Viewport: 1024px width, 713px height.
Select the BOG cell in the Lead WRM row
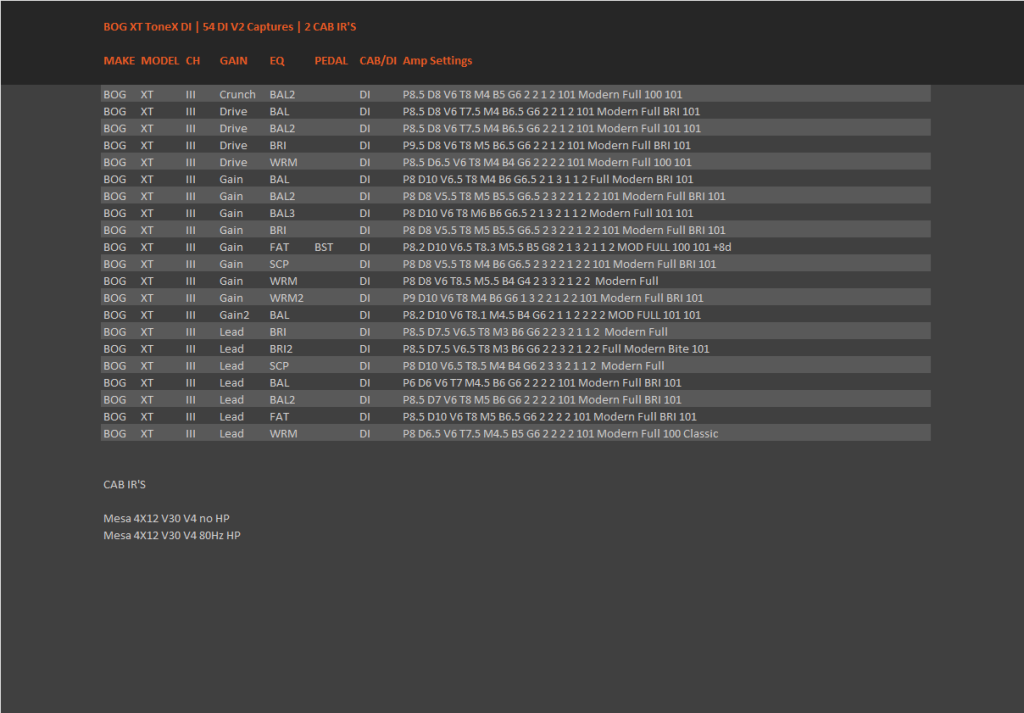click(x=115, y=434)
